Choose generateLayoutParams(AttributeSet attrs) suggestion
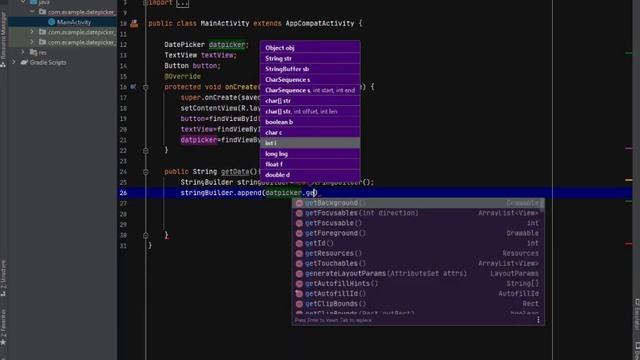Screen dimensions: 640x360 416,273
